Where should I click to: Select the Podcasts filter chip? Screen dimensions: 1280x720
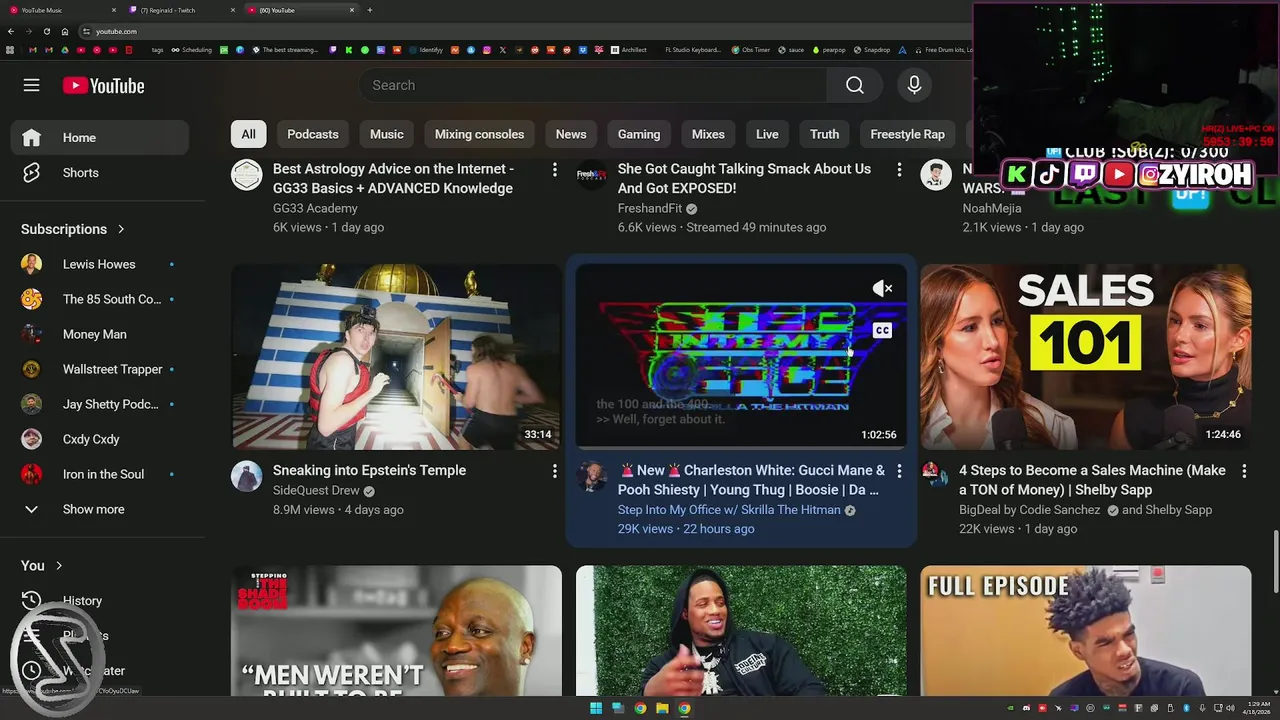[x=313, y=134]
